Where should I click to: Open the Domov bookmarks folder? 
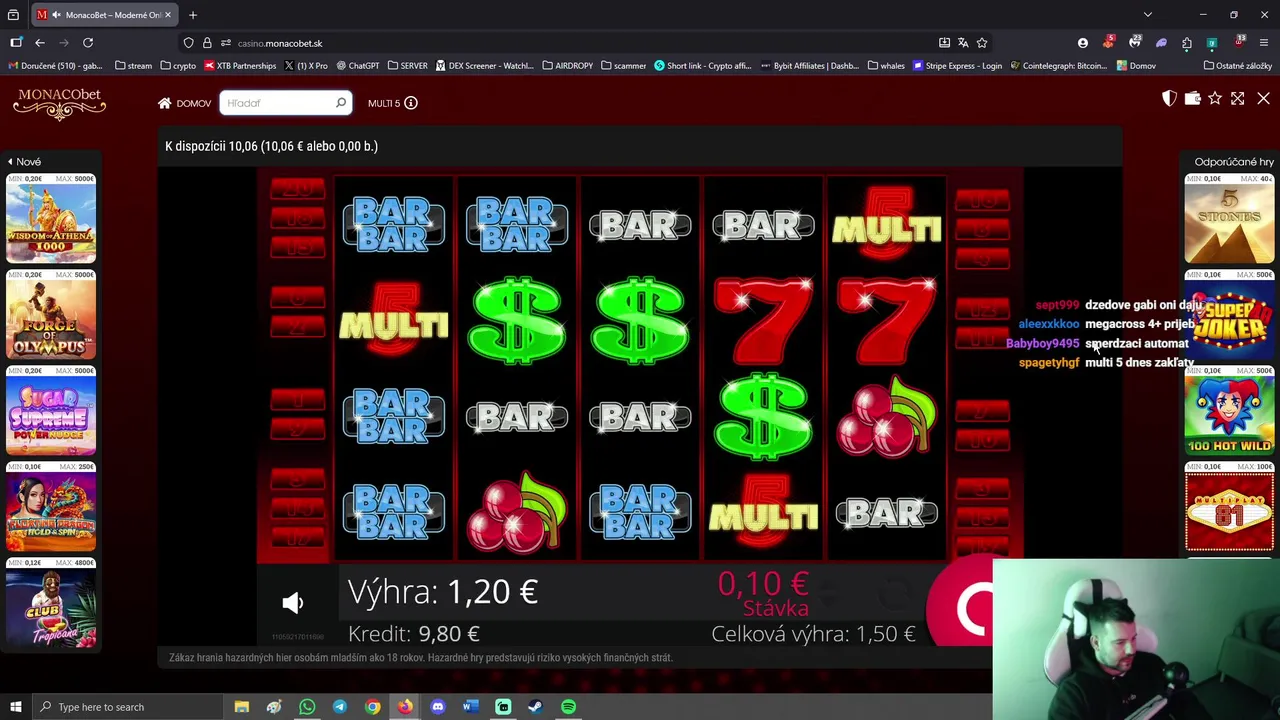[x=1136, y=66]
